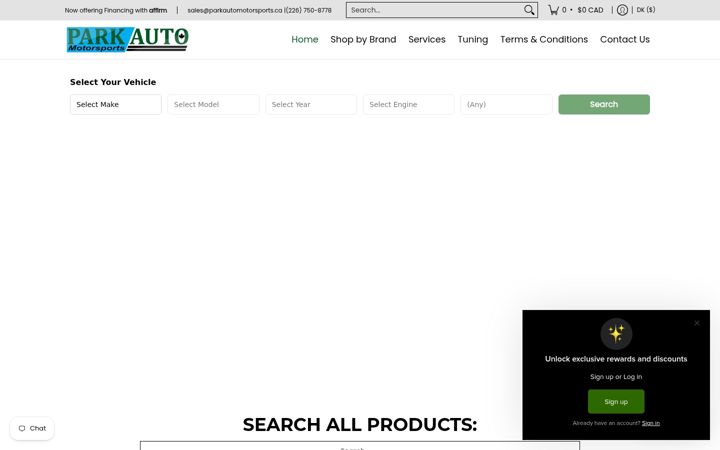Click the $0 CAD cart total
The image size is (720, 450).
(x=591, y=10)
